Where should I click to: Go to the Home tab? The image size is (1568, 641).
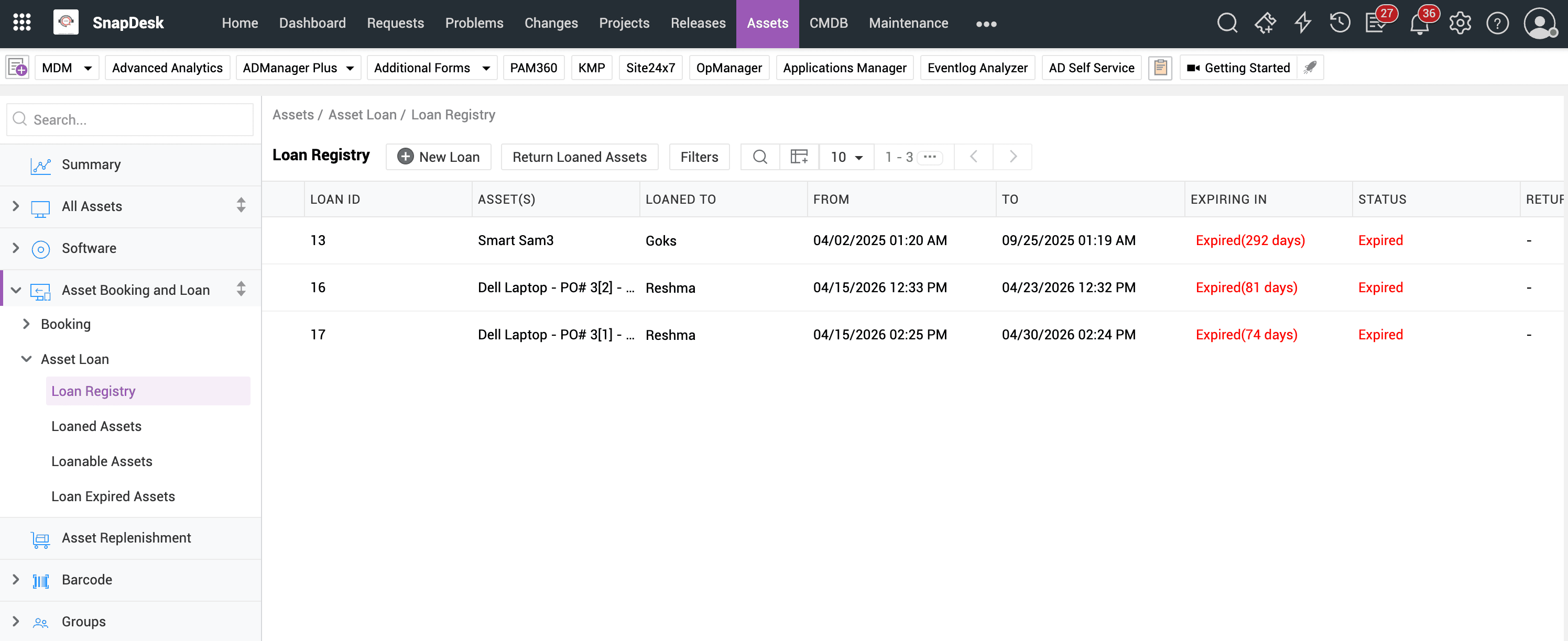[240, 23]
